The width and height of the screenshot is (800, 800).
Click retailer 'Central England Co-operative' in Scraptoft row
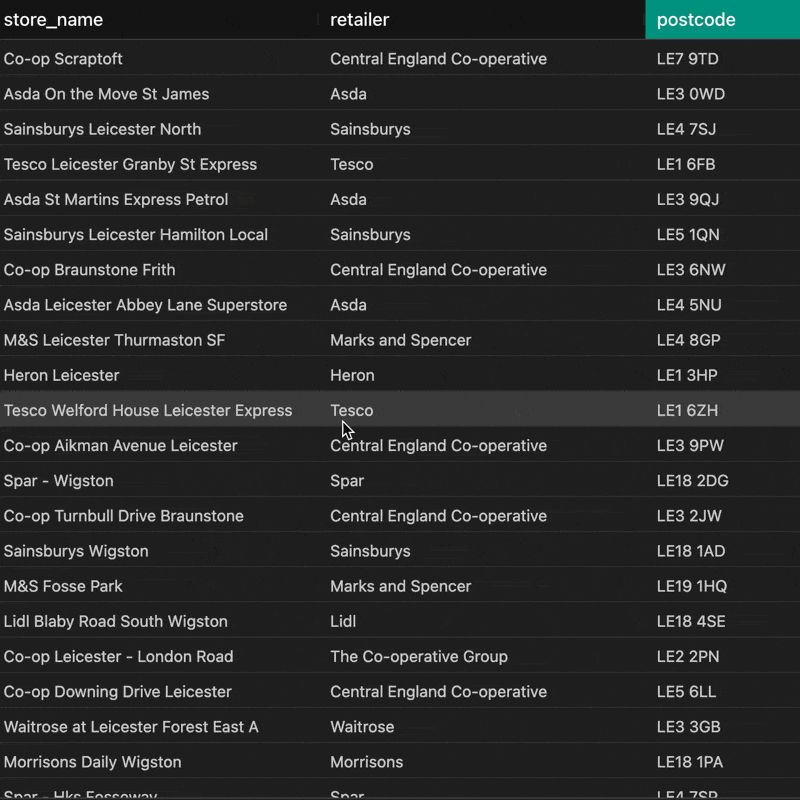438,59
